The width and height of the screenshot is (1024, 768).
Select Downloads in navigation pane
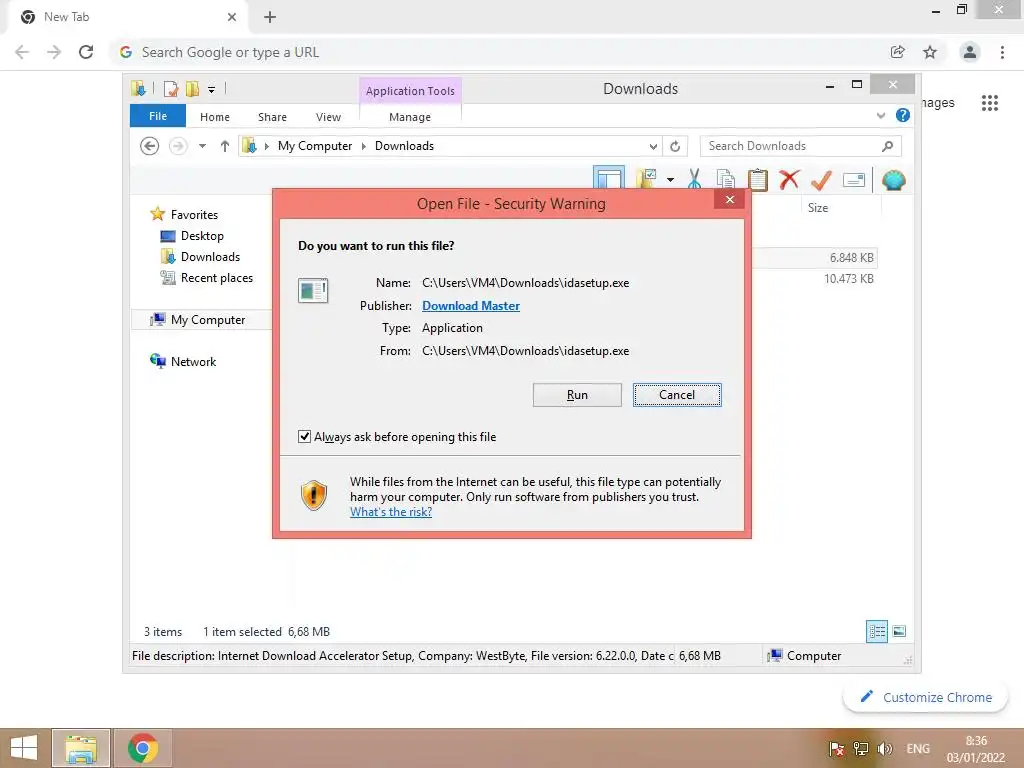pyautogui.click(x=210, y=257)
